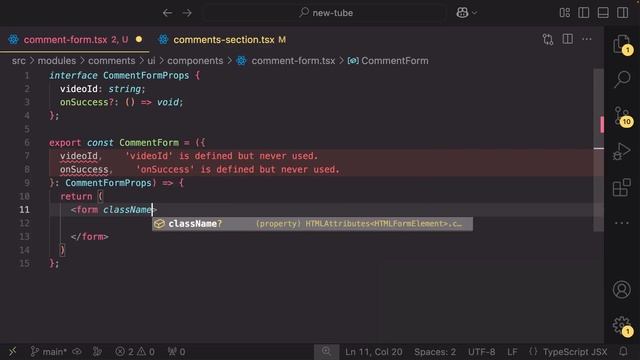The height and width of the screenshot is (360, 640).
Task: Open the Explorer view
Action: pyautogui.click(x=622, y=44)
